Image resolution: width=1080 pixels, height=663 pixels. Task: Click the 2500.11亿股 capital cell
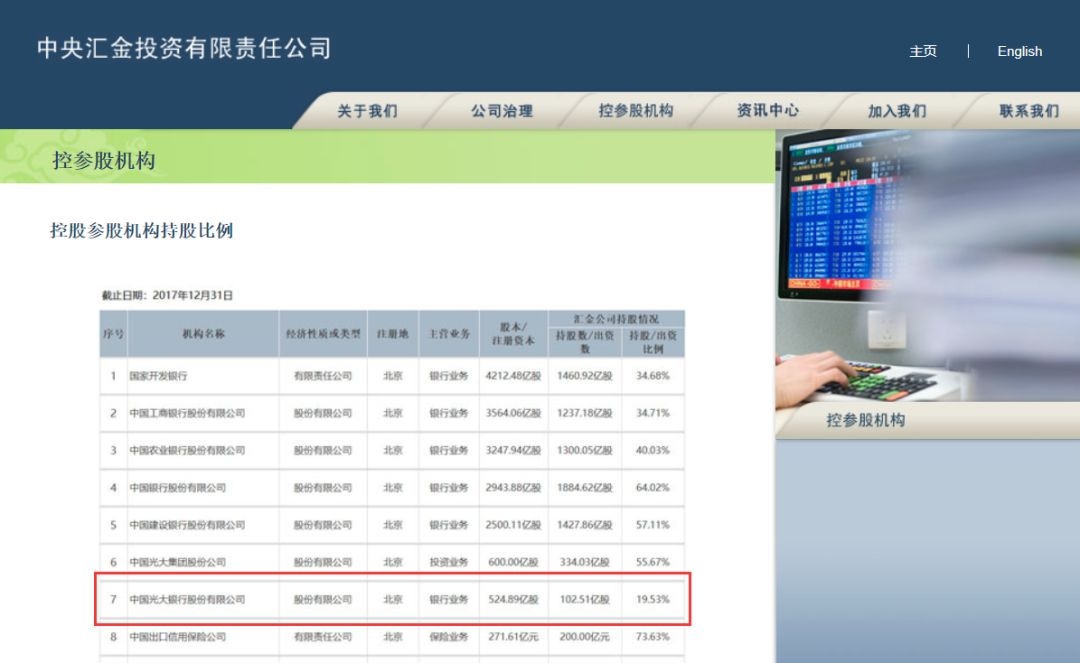[x=513, y=525]
